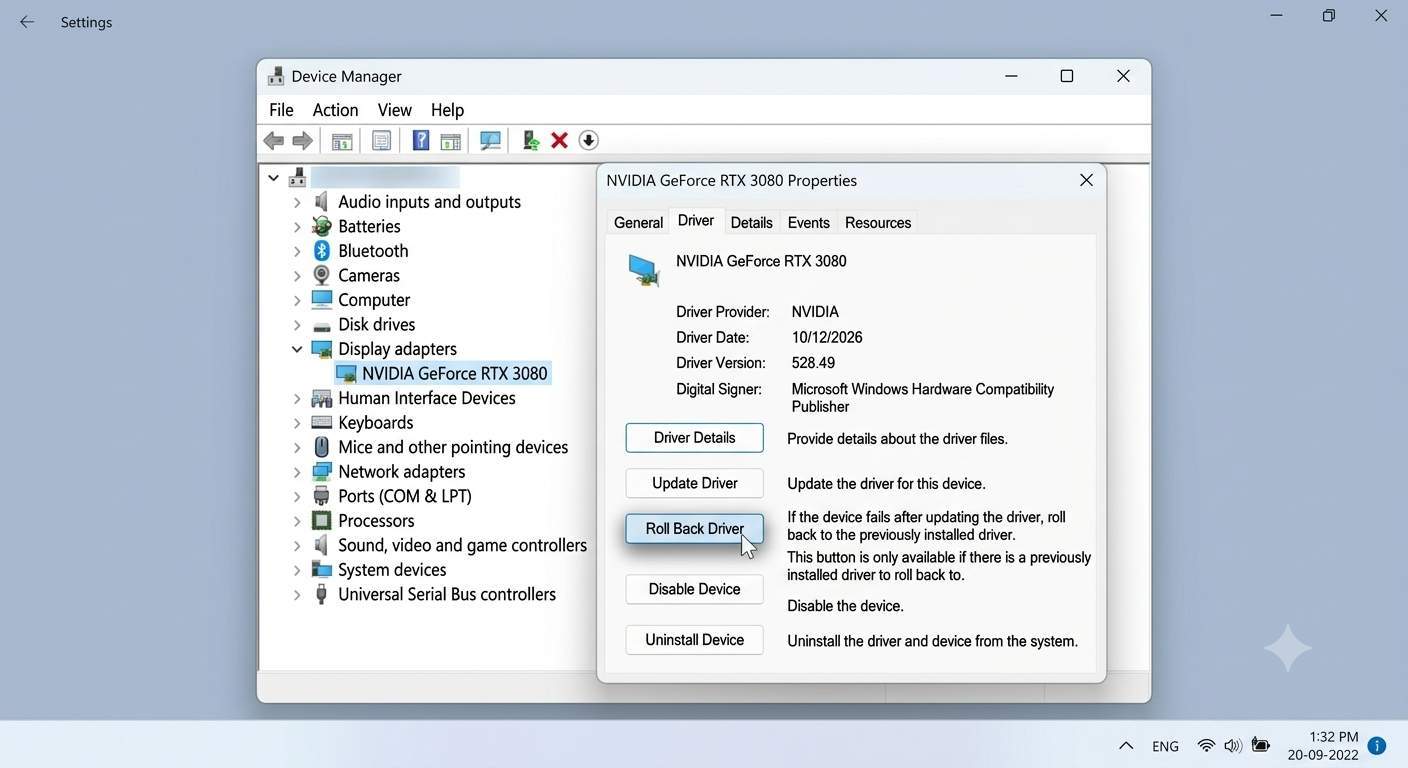Select the System devices label
This screenshot has width=1408, height=768.
392,570
